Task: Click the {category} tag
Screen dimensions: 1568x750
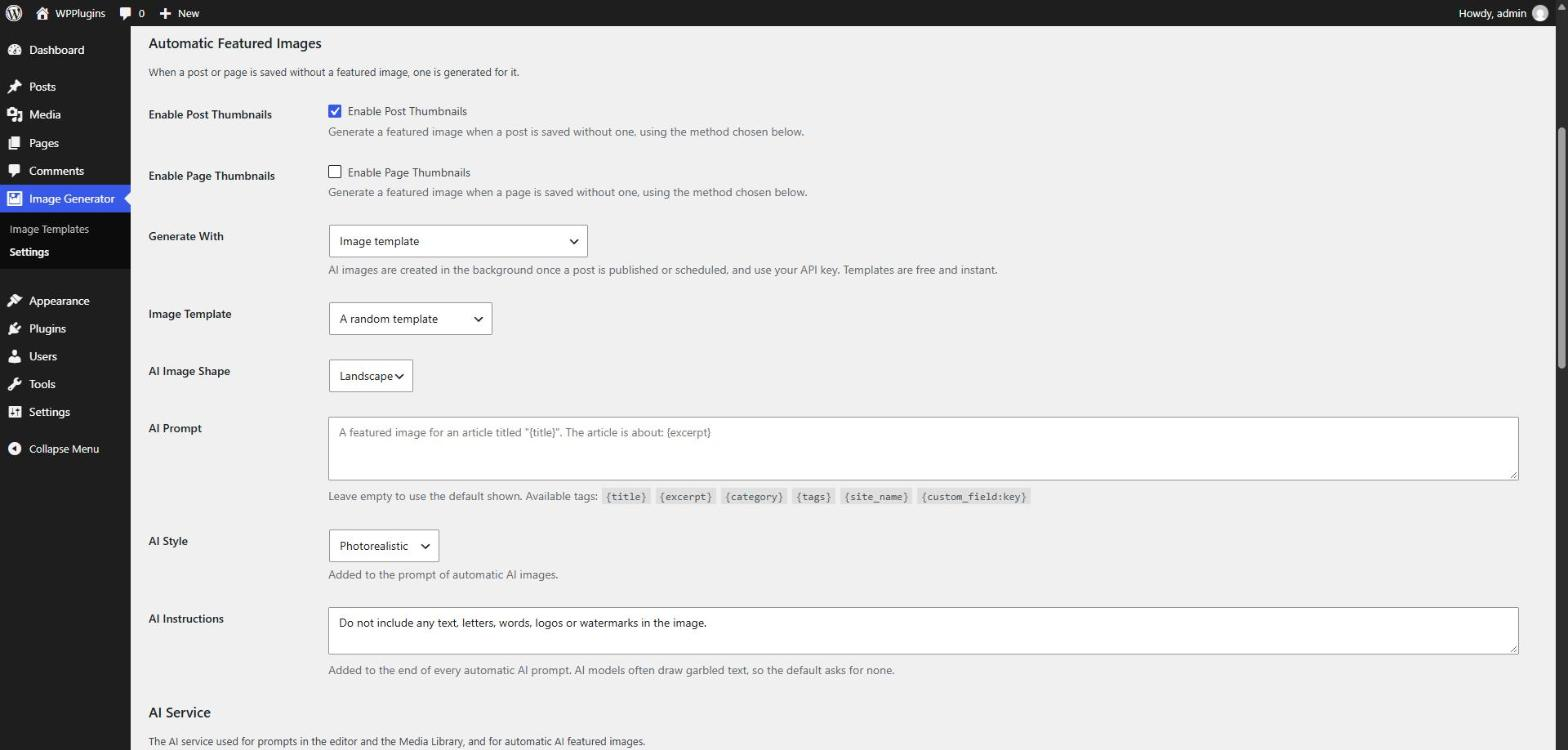Action: [754, 496]
